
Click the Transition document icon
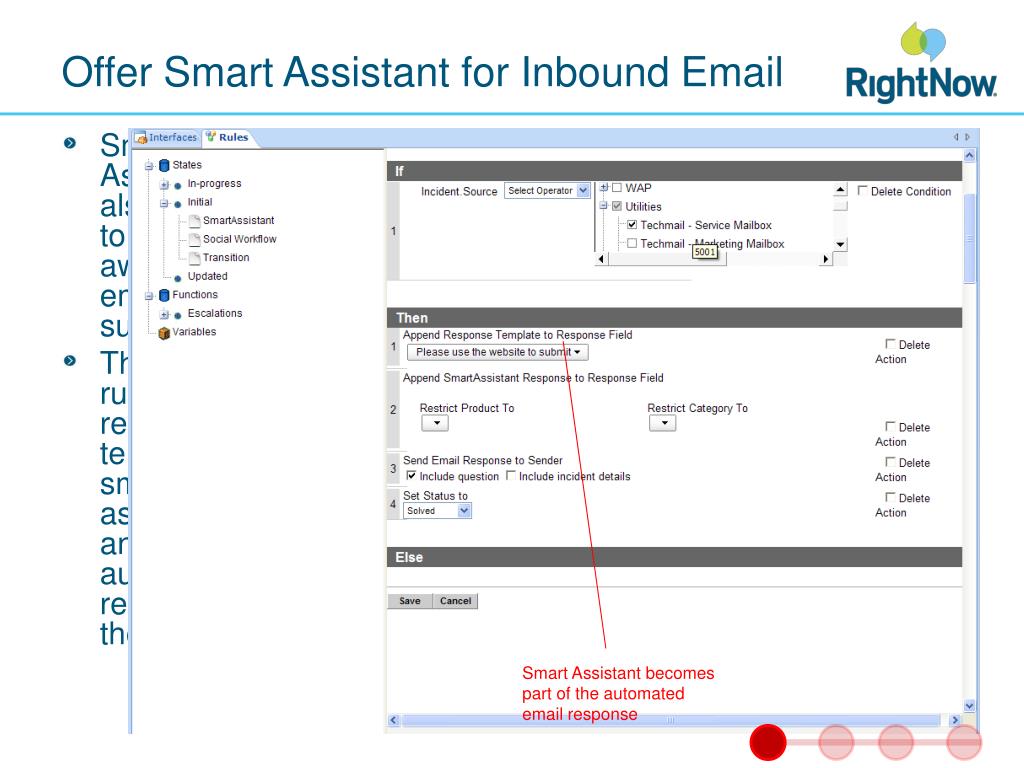(x=194, y=258)
